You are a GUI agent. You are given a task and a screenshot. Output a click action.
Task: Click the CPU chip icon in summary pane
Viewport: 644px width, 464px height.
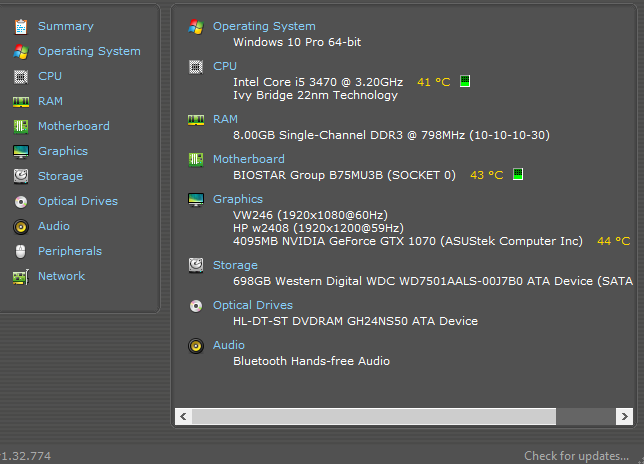click(196, 67)
